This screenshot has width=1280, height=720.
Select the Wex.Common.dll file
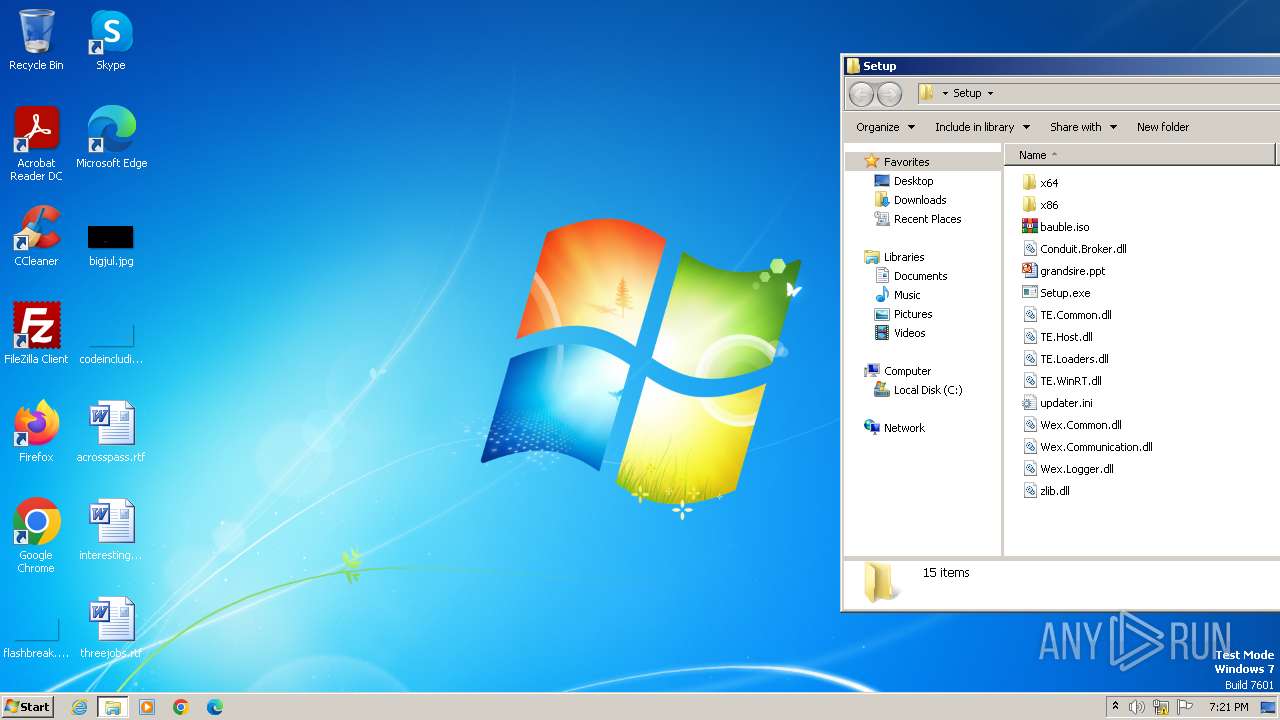pyautogui.click(x=1080, y=425)
